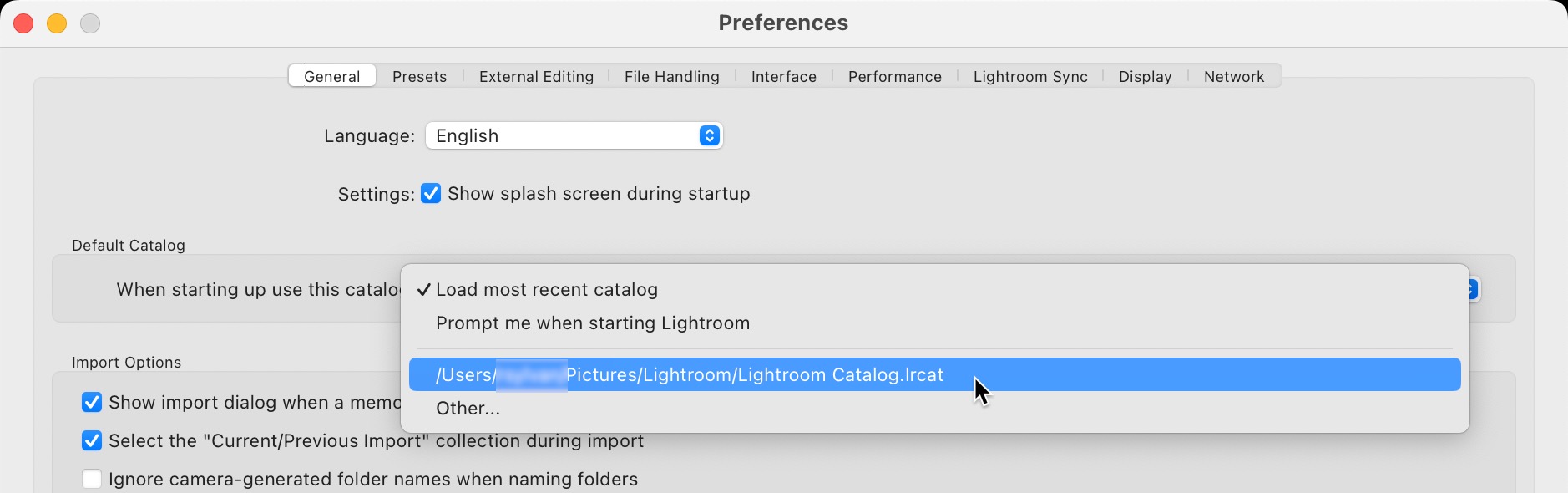This screenshot has height=493, width=1568.
Task: Switch to the Presets tab
Action: pyautogui.click(x=420, y=76)
